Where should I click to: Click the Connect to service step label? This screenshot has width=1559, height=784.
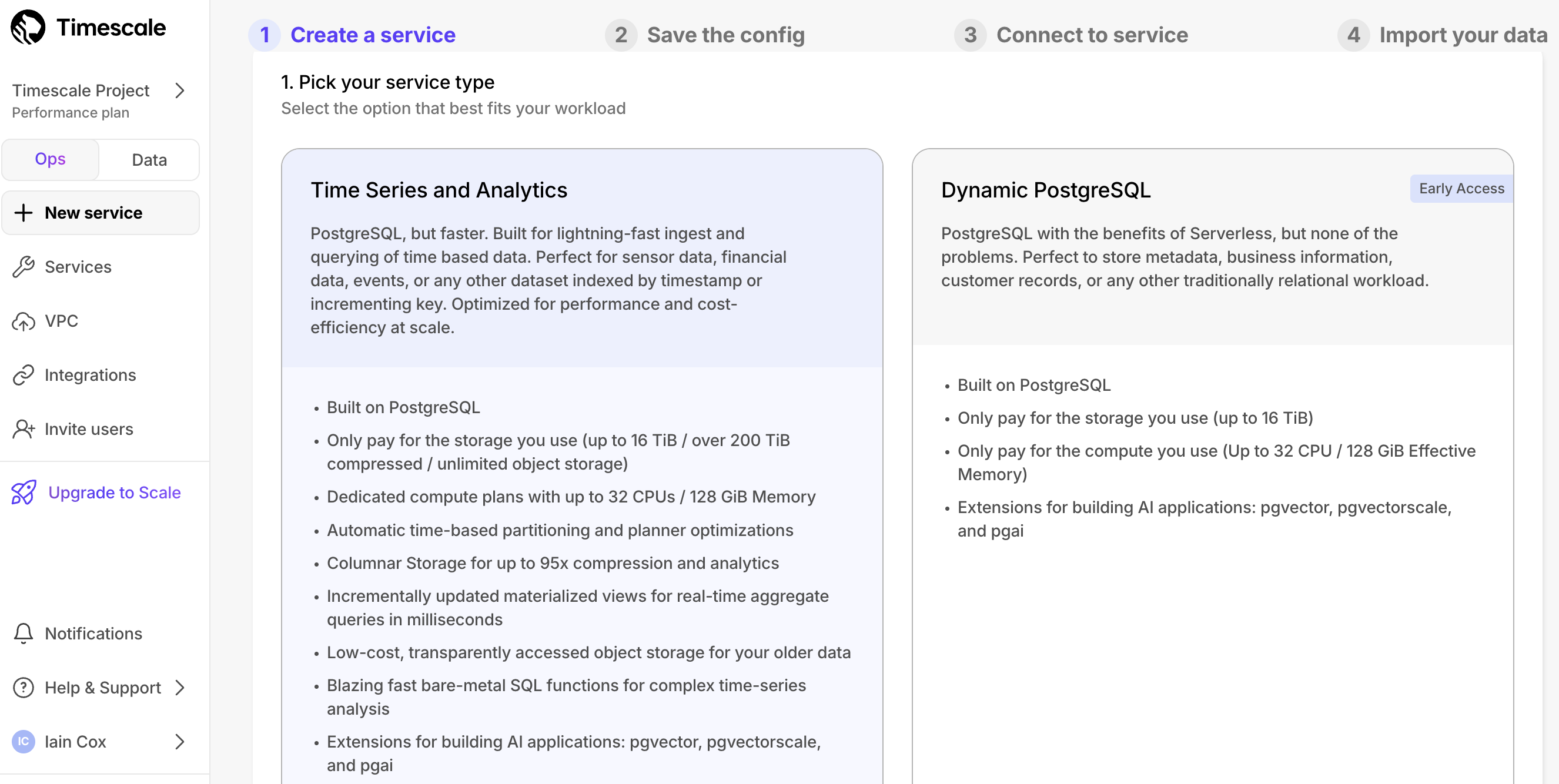[x=1092, y=35]
